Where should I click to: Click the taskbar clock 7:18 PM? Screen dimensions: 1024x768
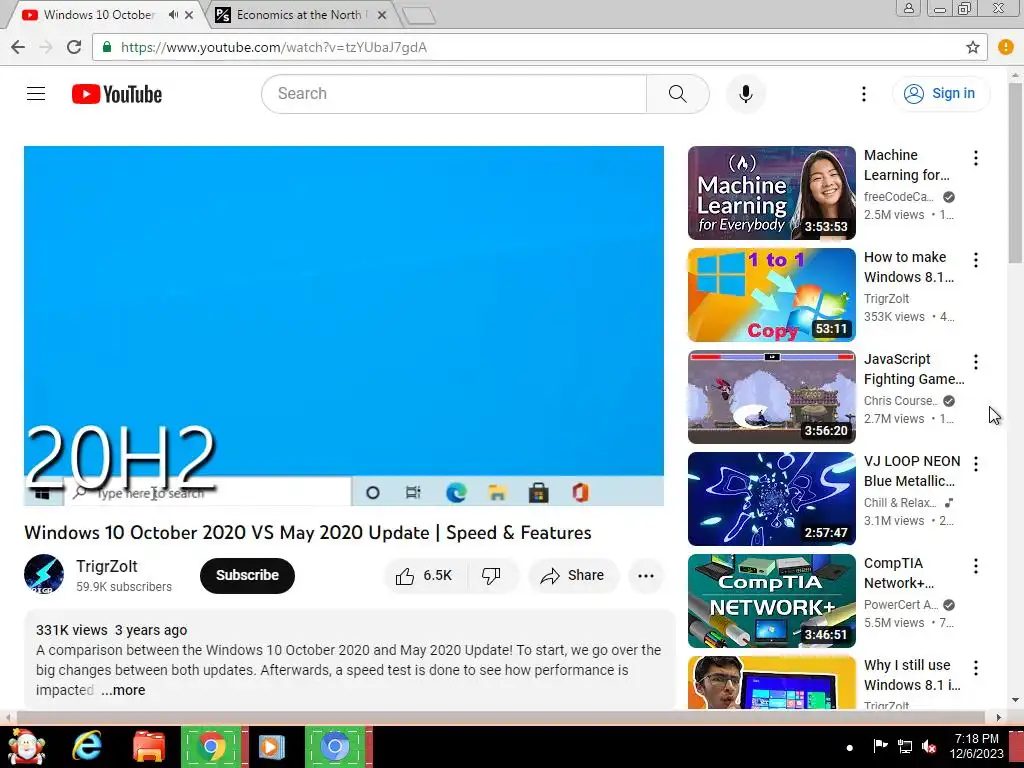pos(976,739)
